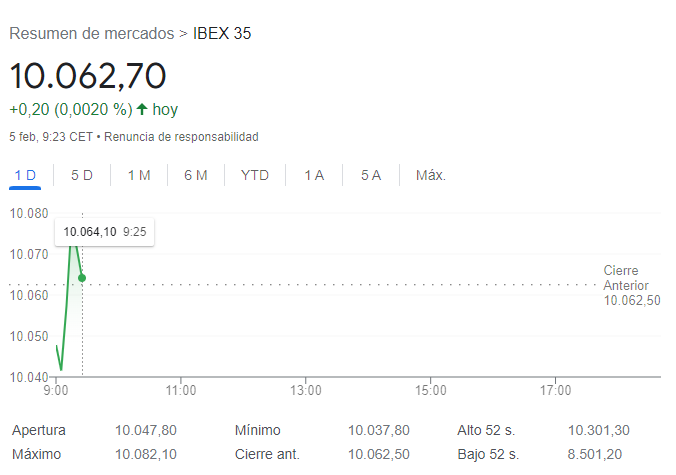The height and width of the screenshot is (475, 676).
Task: Click the 13:00 time axis label
Action: coord(305,390)
